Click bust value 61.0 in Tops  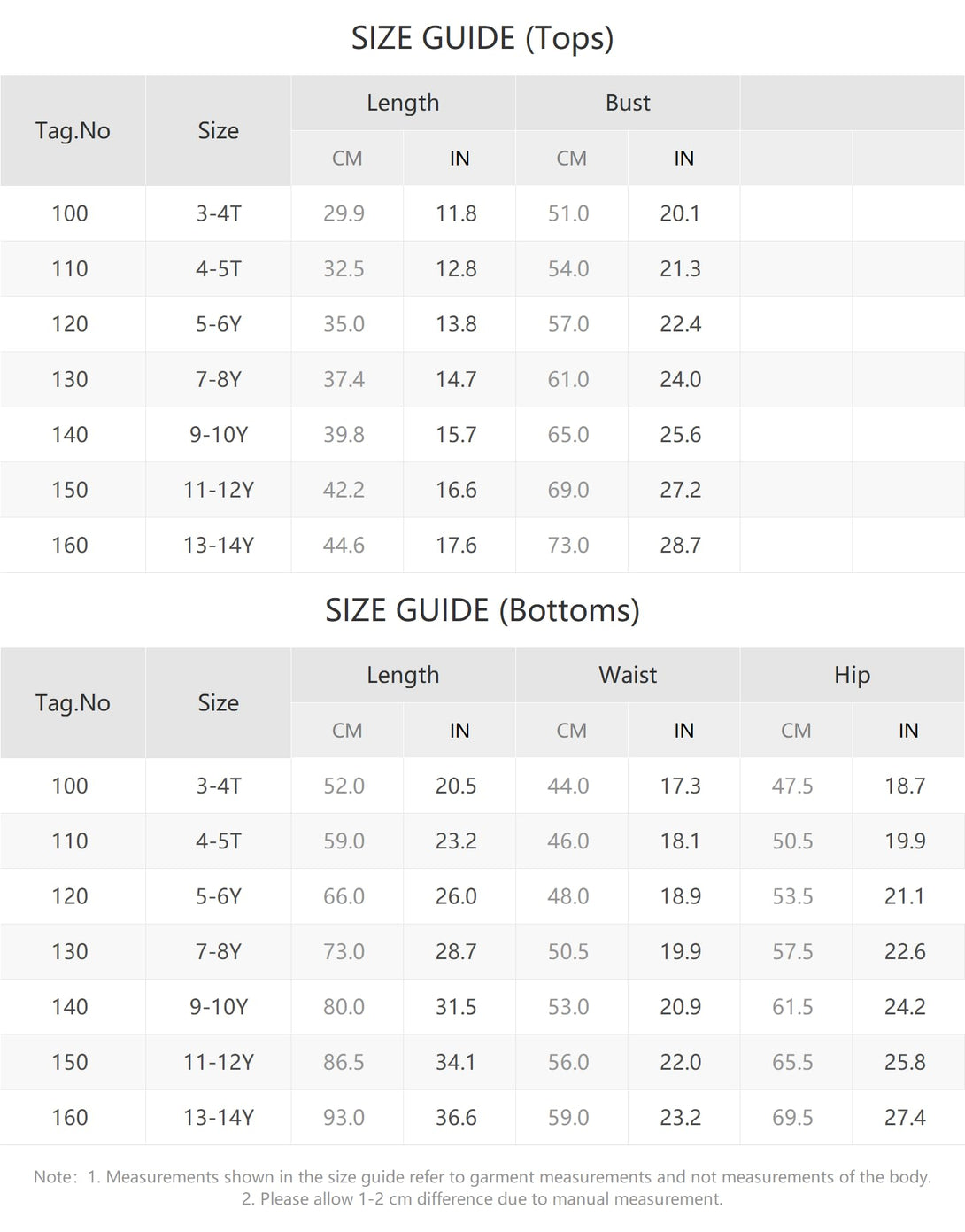tap(567, 379)
